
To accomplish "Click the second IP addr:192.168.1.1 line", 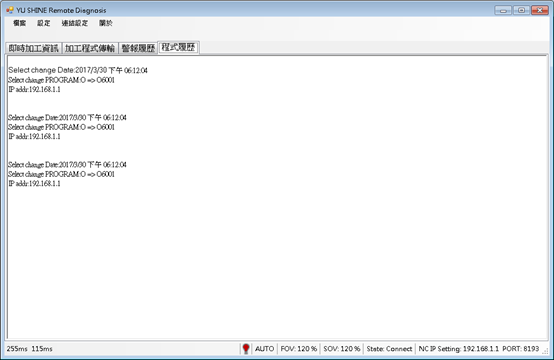I will tap(34, 136).
